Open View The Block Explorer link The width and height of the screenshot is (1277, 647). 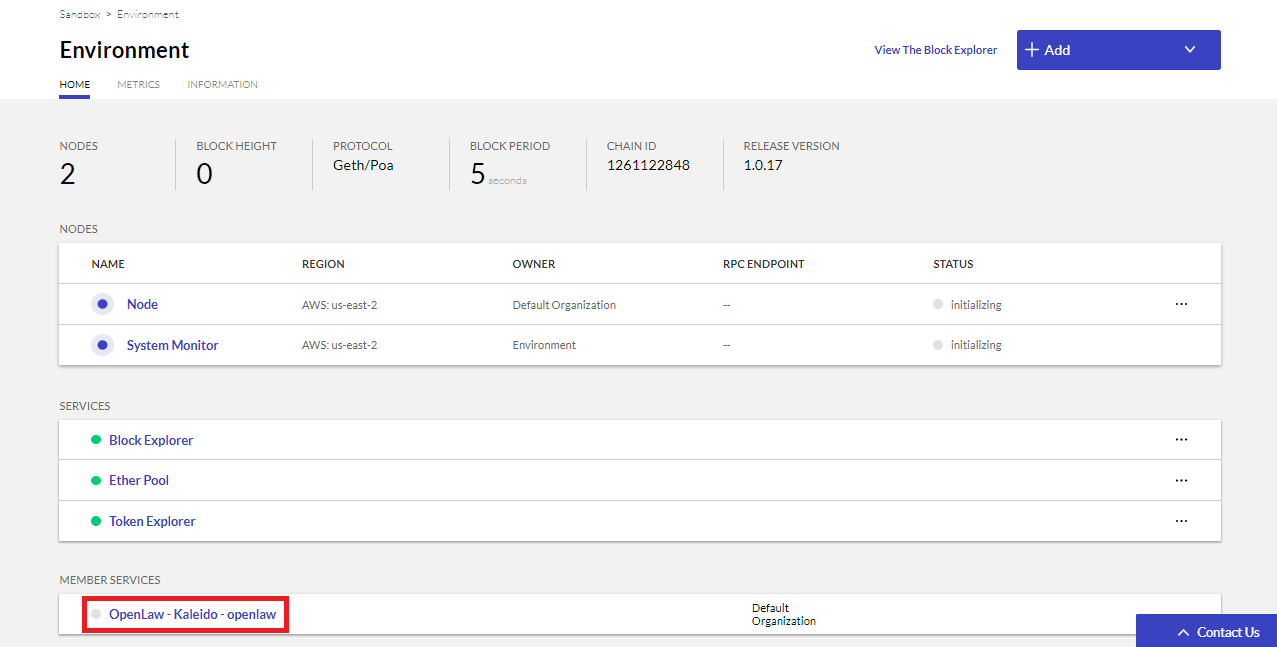click(x=936, y=50)
